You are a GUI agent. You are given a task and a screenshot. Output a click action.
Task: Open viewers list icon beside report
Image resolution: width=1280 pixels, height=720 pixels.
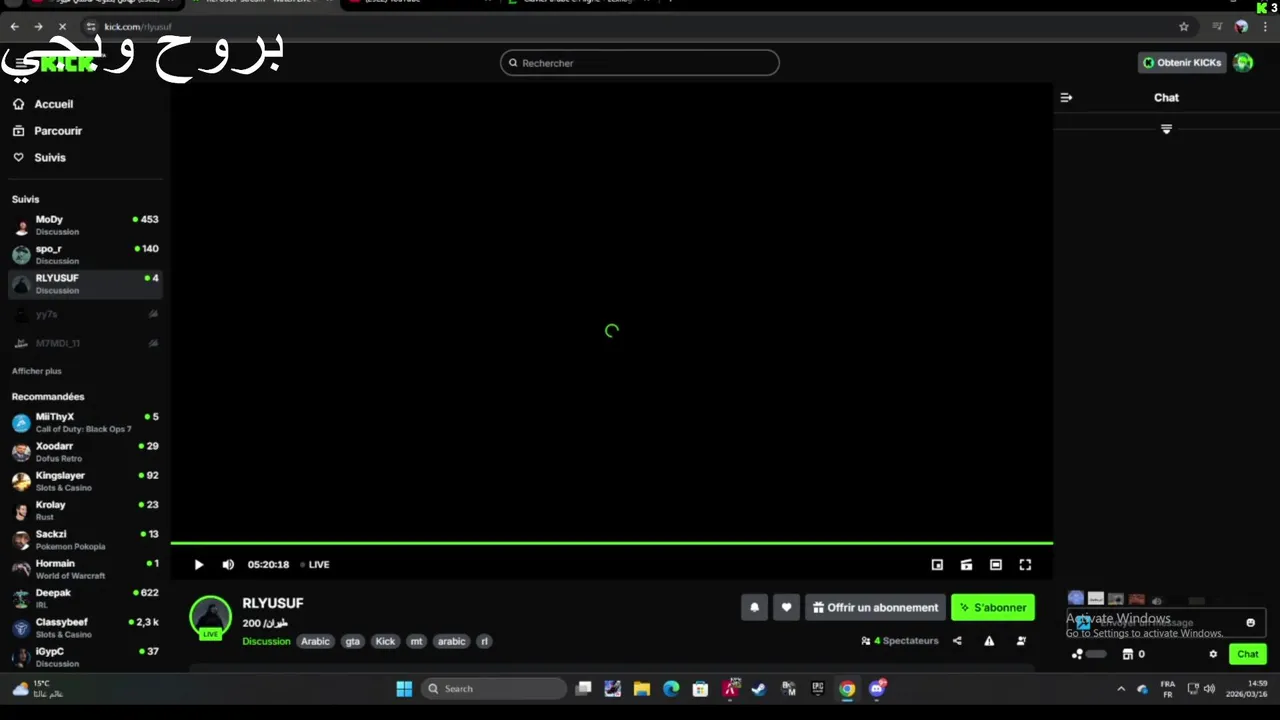1021,641
